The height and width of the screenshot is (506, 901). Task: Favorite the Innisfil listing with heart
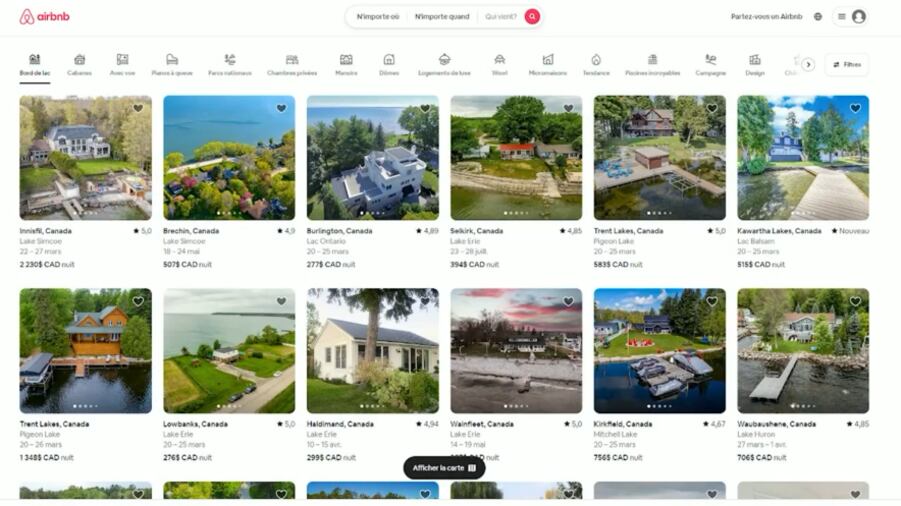[138, 108]
